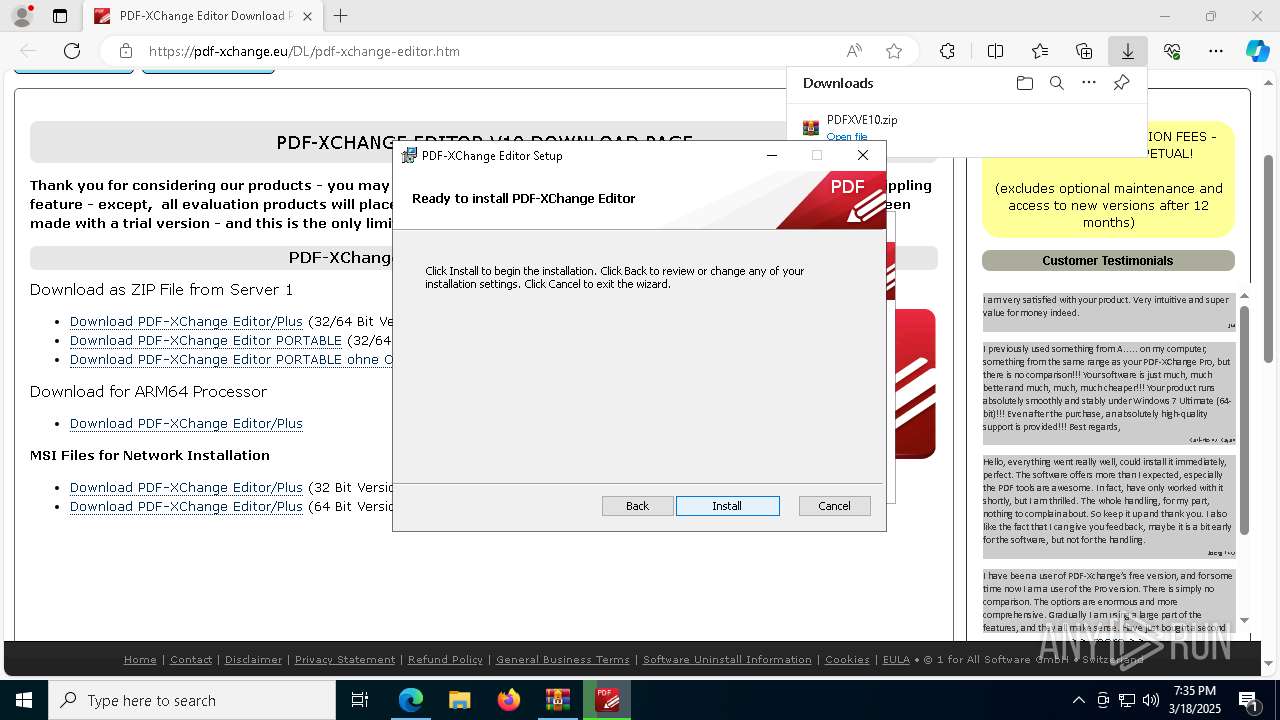Open volume control in system tray
Viewport: 1280px width, 720px height.
pos(1151,700)
